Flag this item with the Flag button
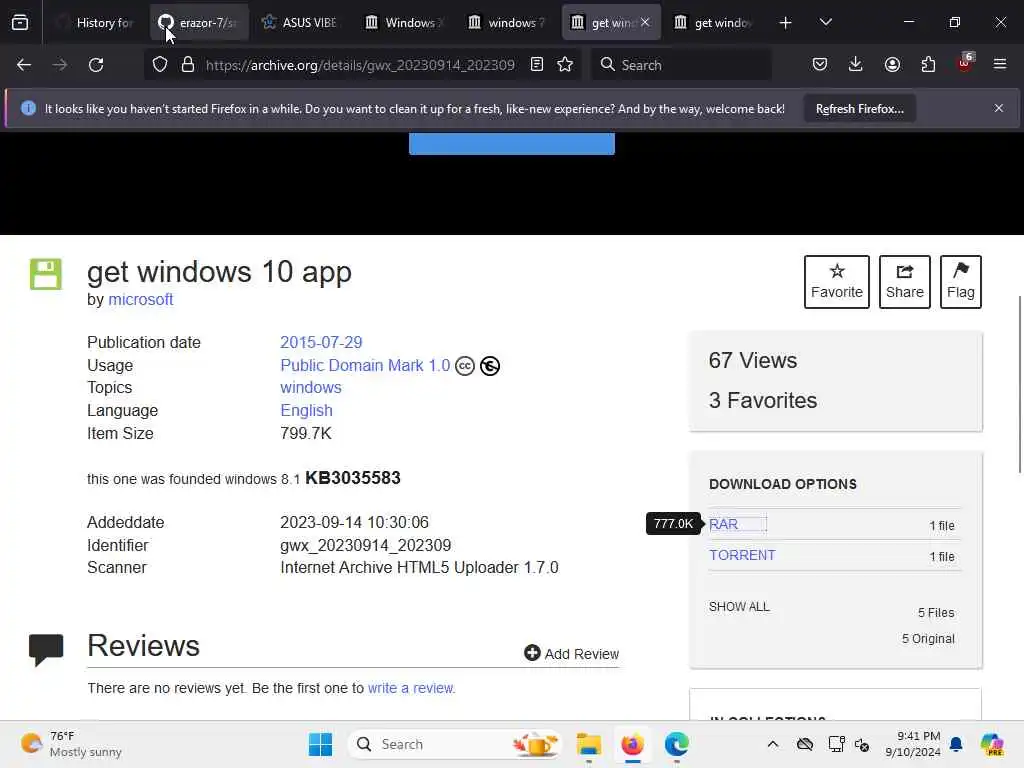Screen dimensions: 1024x768 (961, 281)
